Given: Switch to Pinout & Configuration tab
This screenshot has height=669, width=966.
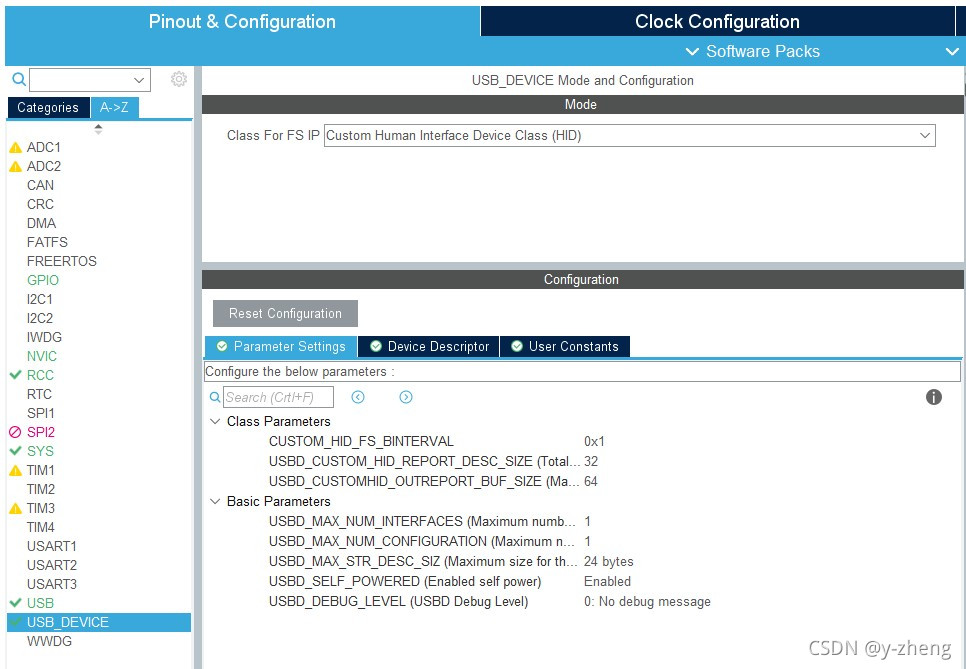Looking at the screenshot, I should point(242,22).
